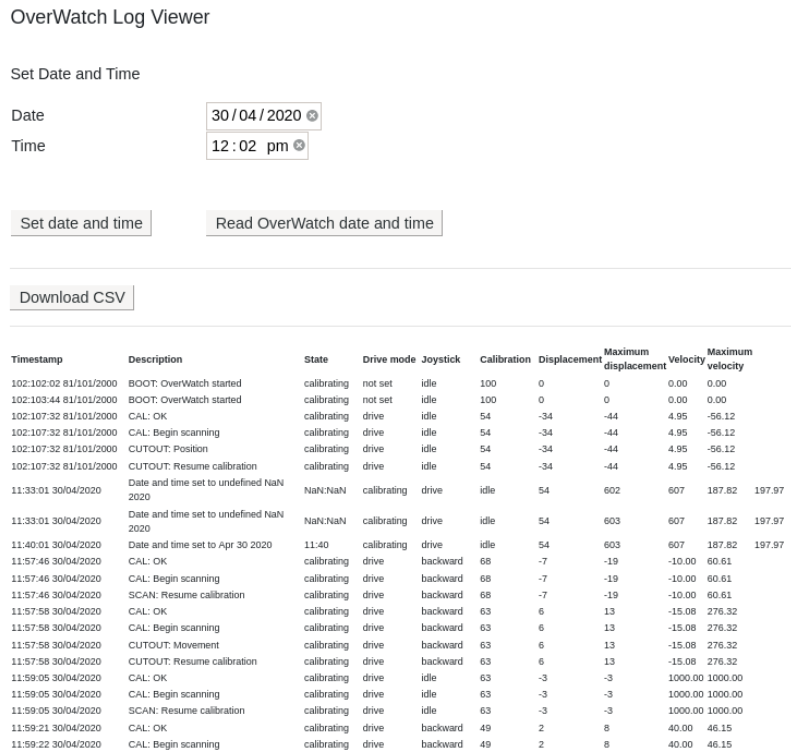Click timestamp 11:59:21 30/04/2020
Screen dimensions: 791x754
point(56,728)
